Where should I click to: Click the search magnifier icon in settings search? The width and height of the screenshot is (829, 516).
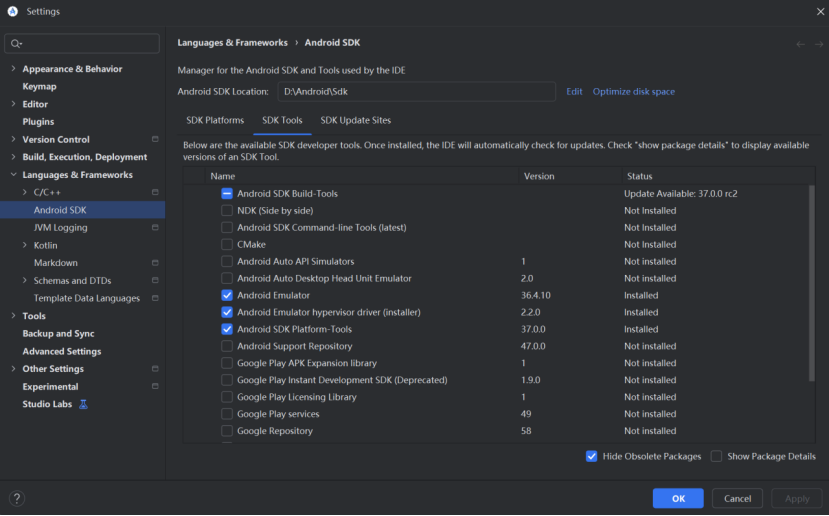pyautogui.click(x=16, y=43)
